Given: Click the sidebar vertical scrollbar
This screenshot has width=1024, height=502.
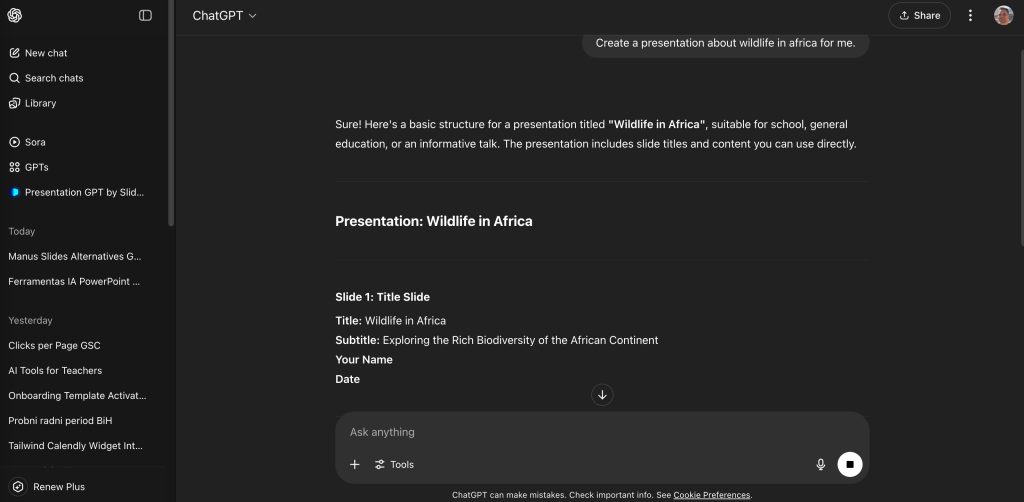Looking at the screenshot, I should point(171,113).
